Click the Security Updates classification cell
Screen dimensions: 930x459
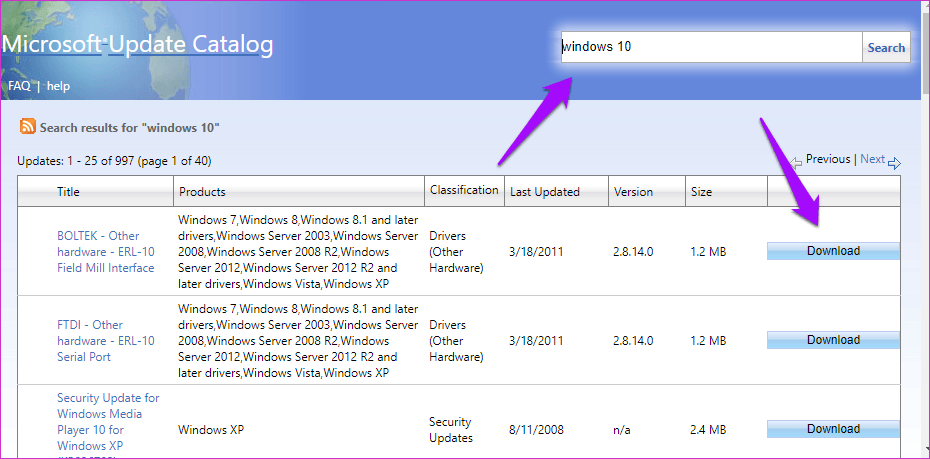click(451, 430)
